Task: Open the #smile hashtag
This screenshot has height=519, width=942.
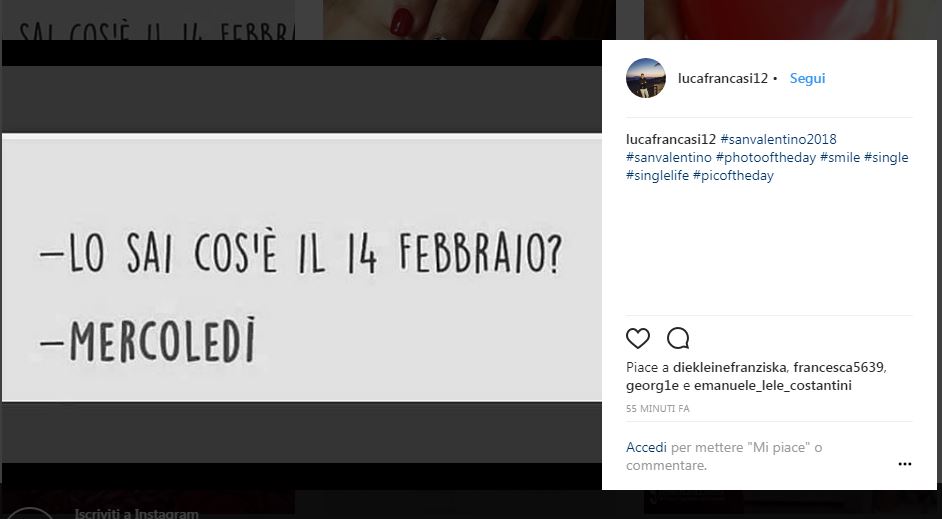Action: pos(840,157)
